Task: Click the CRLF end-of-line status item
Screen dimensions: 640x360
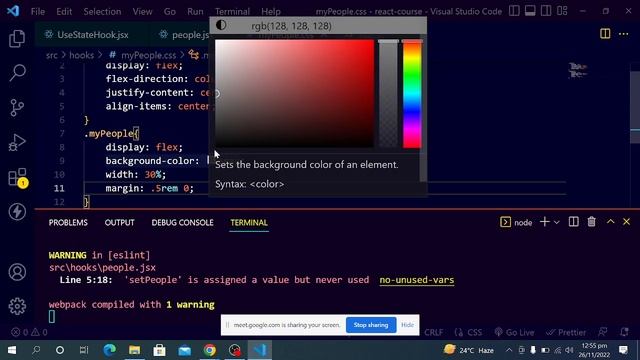Action: coord(433,332)
